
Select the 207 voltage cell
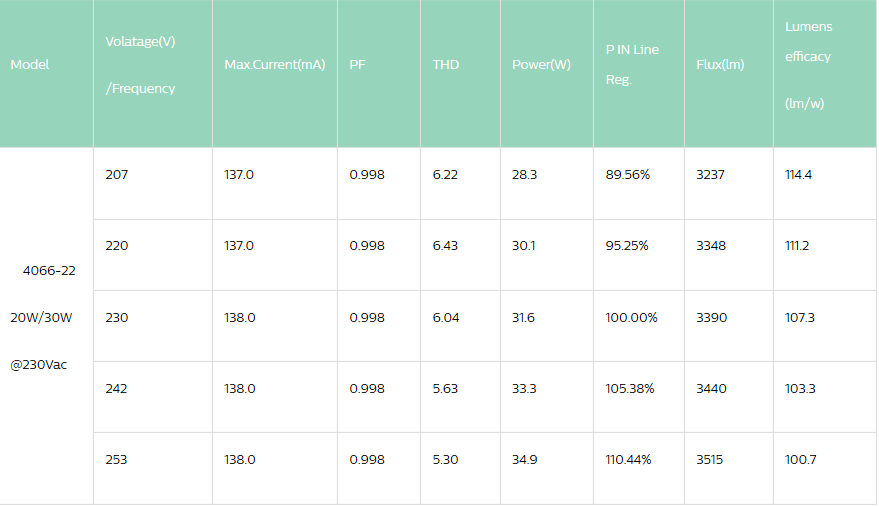coord(117,175)
